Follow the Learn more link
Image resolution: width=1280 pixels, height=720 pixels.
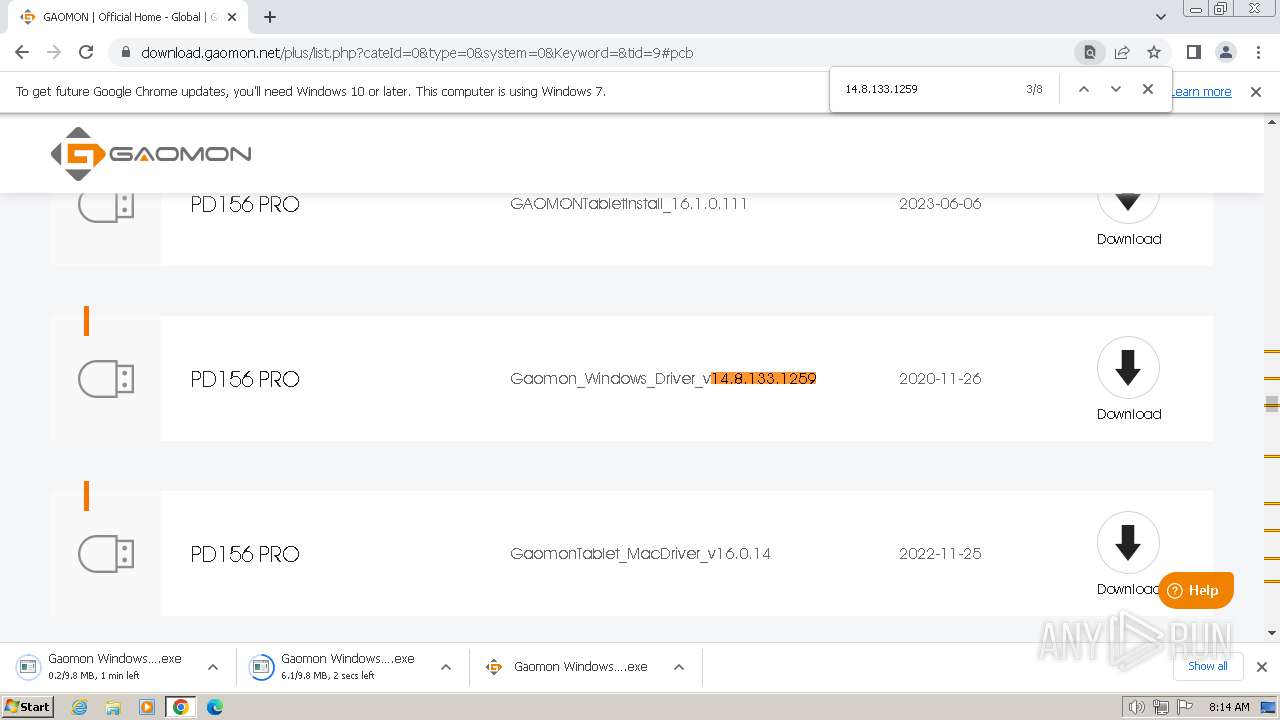pos(1201,92)
